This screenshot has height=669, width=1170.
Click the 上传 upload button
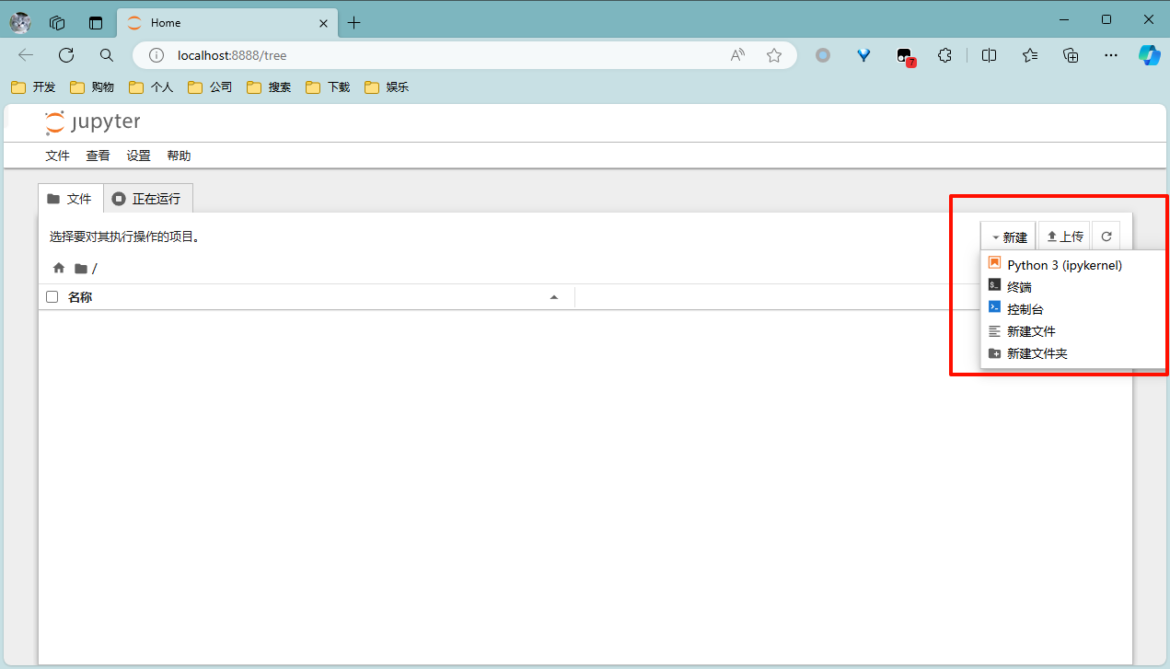coord(1064,235)
